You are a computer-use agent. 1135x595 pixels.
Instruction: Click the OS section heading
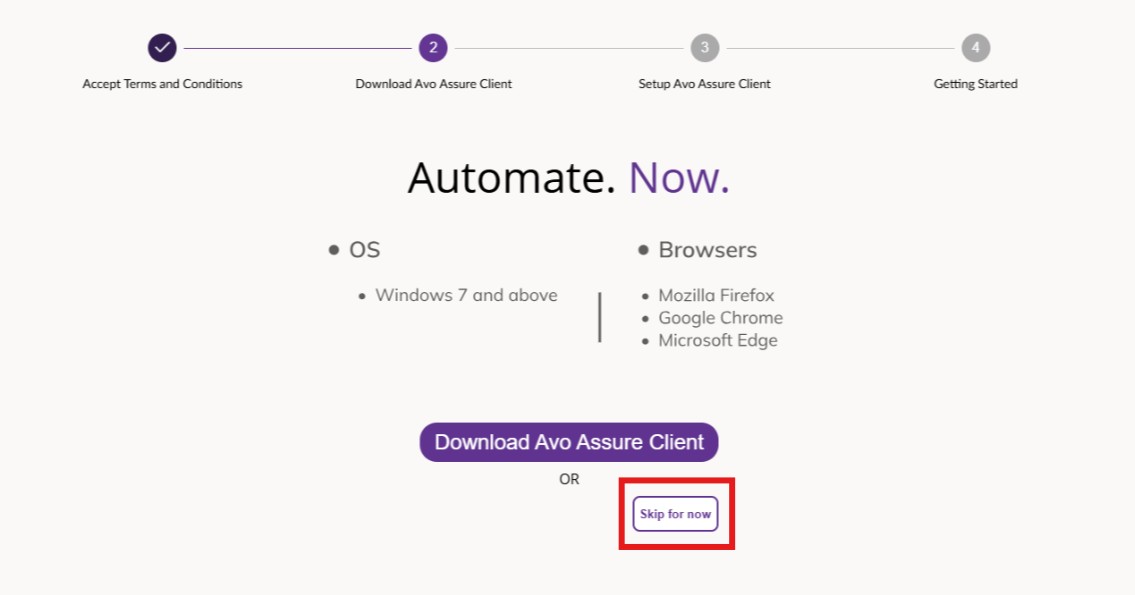[x=364, y=250]
